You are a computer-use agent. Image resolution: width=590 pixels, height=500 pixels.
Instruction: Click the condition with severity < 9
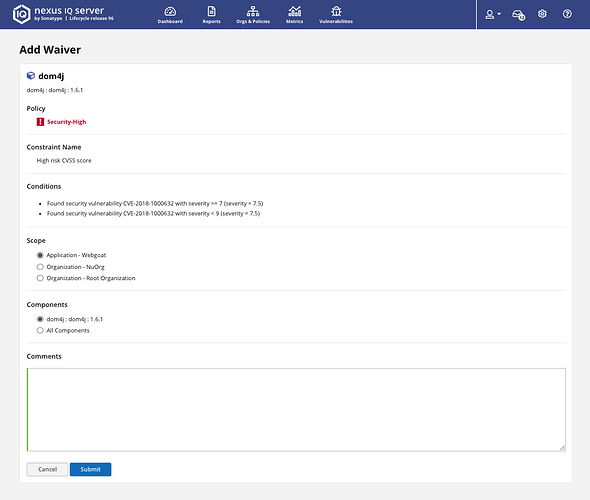(x=154, y=213)
